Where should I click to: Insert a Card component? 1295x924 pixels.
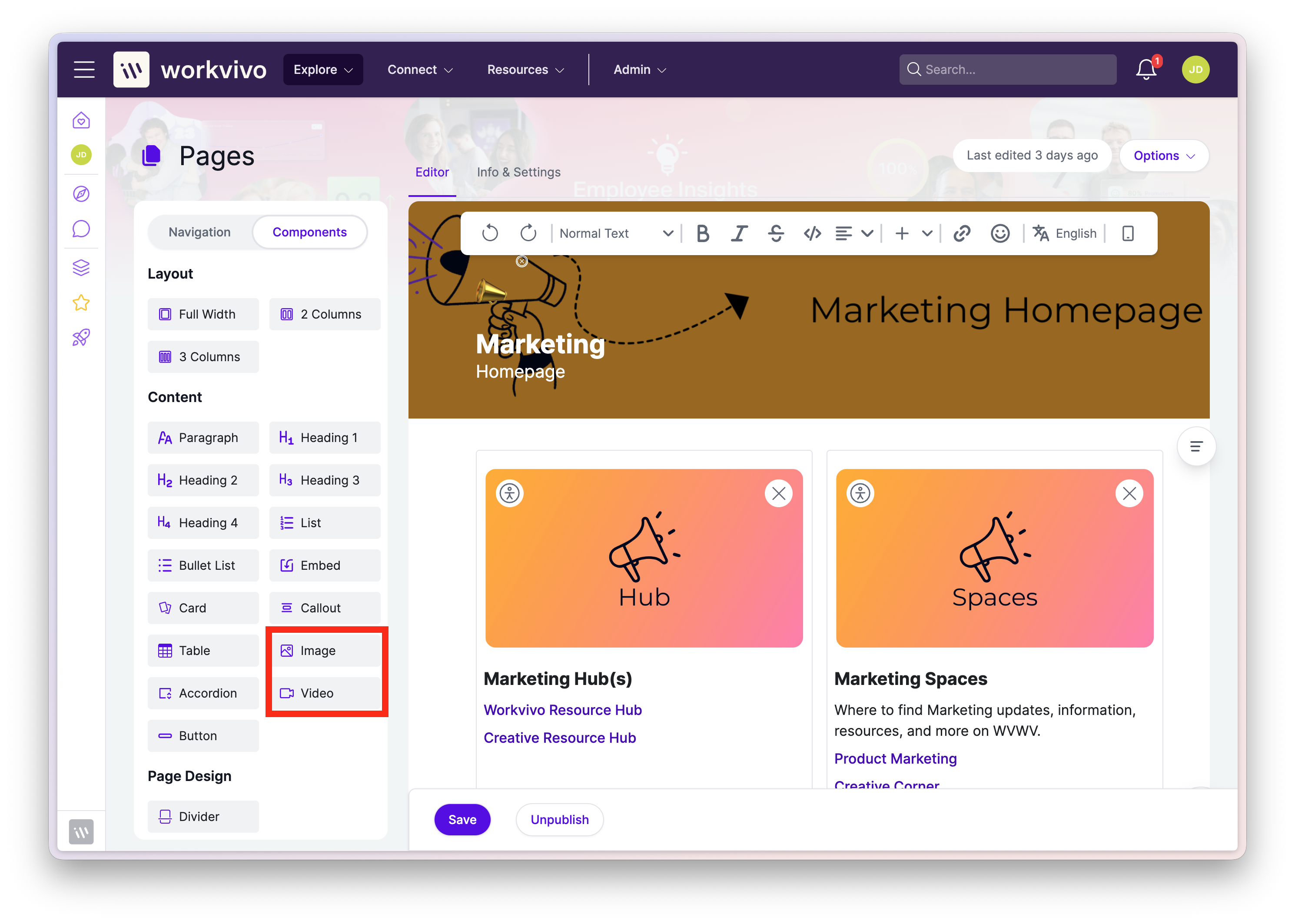click(203, 608)
